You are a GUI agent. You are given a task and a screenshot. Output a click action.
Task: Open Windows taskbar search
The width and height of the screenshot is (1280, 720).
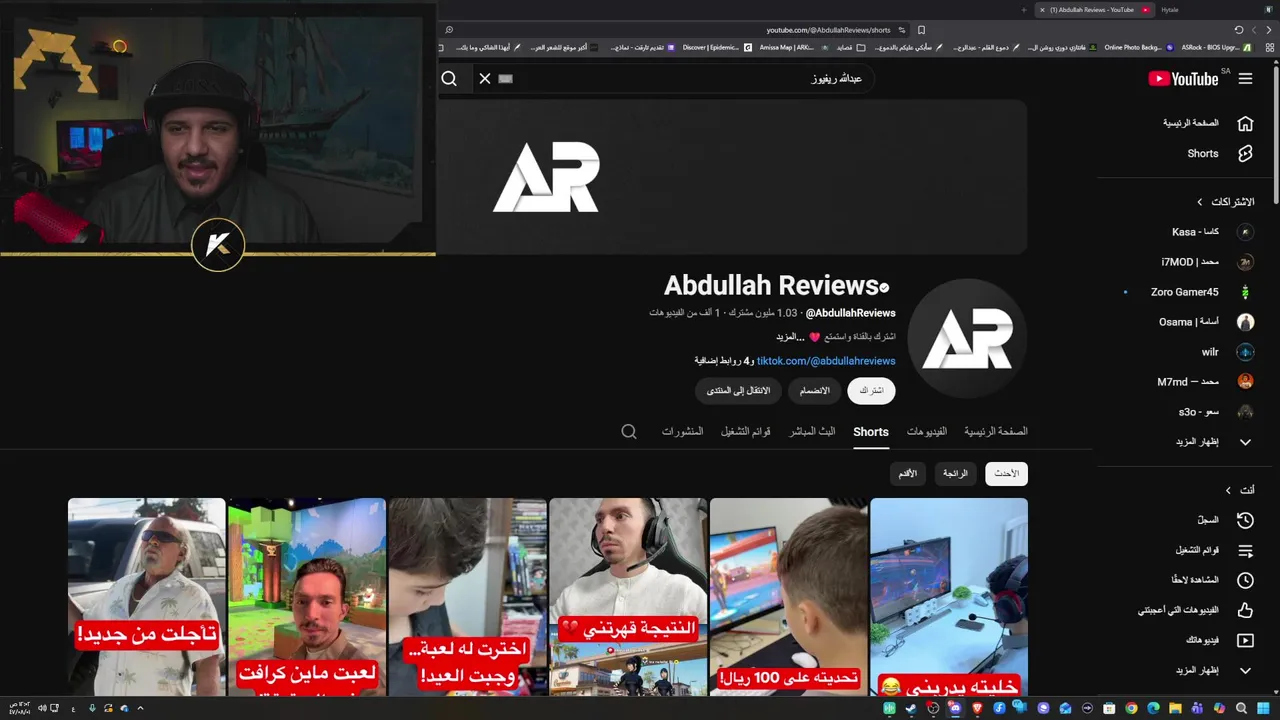pos(1241,709)
